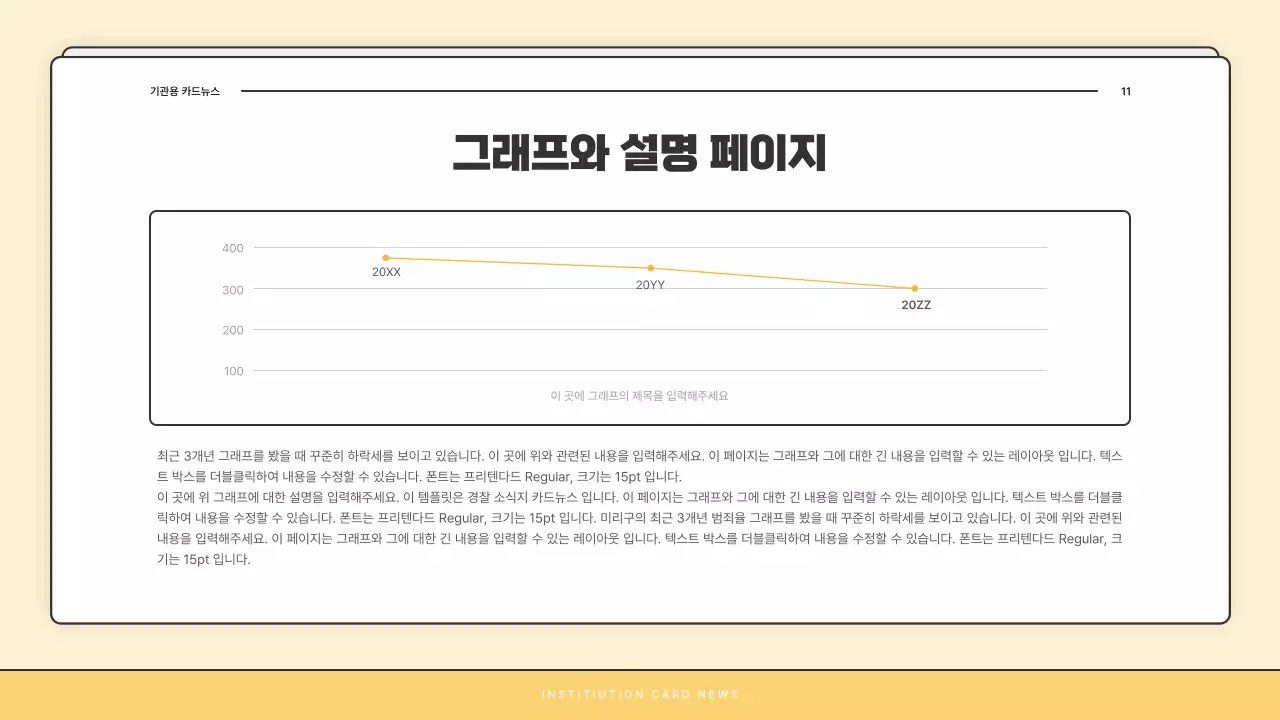Select the yellow data point labeled 20XX
This screenshot has height=720, width=1280.
tap(387, 257)
